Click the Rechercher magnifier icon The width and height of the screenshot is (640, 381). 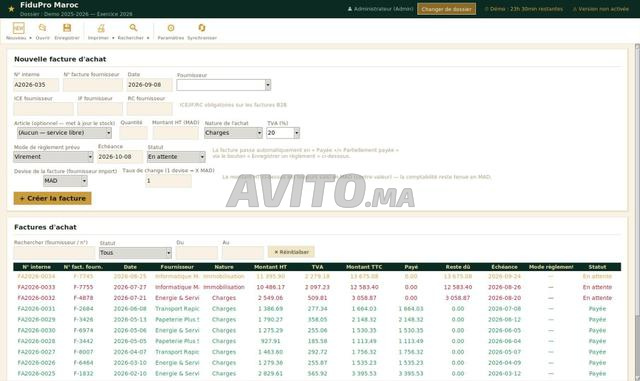[133, 28]
